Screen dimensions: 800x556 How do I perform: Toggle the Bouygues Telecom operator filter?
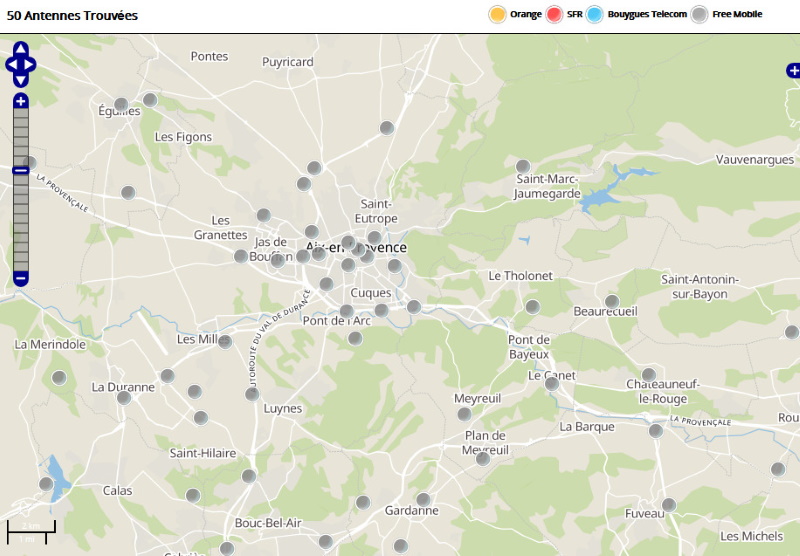pyautogui.click(x=596, y=14)
